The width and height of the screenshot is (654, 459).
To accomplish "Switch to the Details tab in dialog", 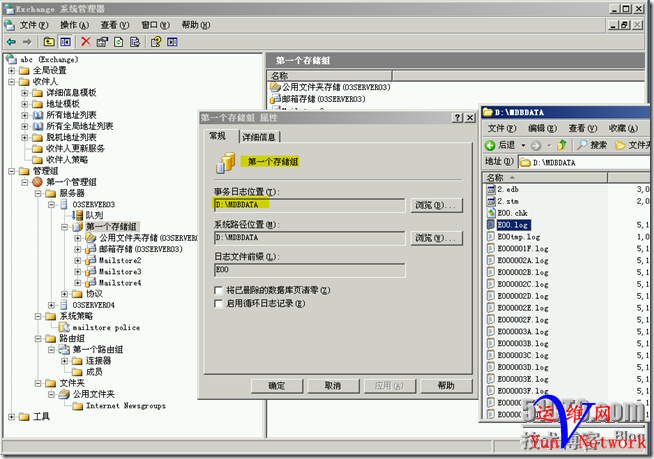I will [x=259, y=137].
